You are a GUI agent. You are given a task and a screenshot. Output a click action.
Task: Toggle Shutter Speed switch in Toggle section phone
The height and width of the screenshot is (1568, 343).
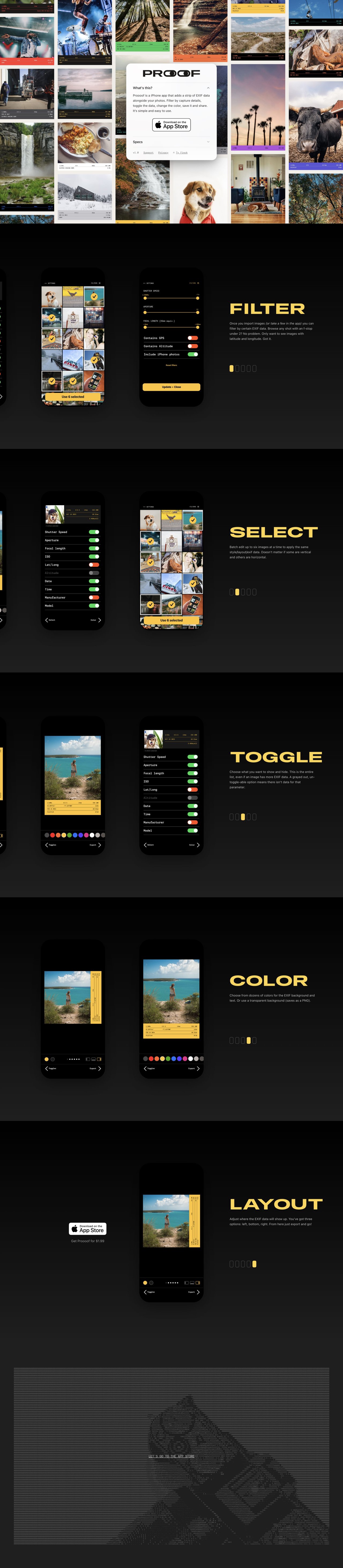(x=192, y=757)
